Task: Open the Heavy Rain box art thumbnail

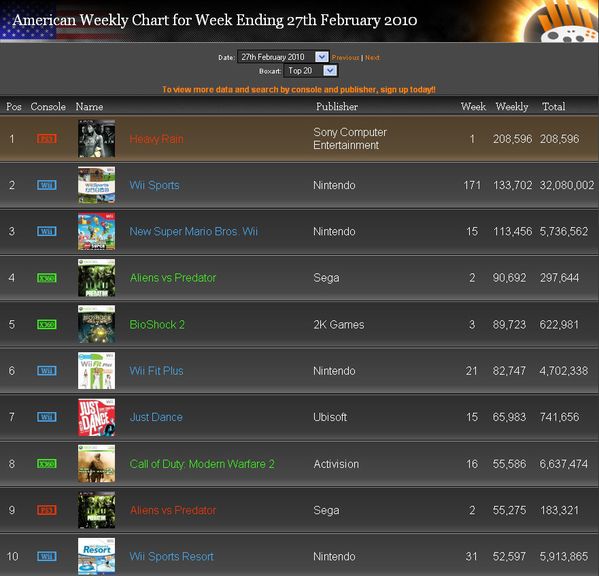Action: click(x=96, y=139)
